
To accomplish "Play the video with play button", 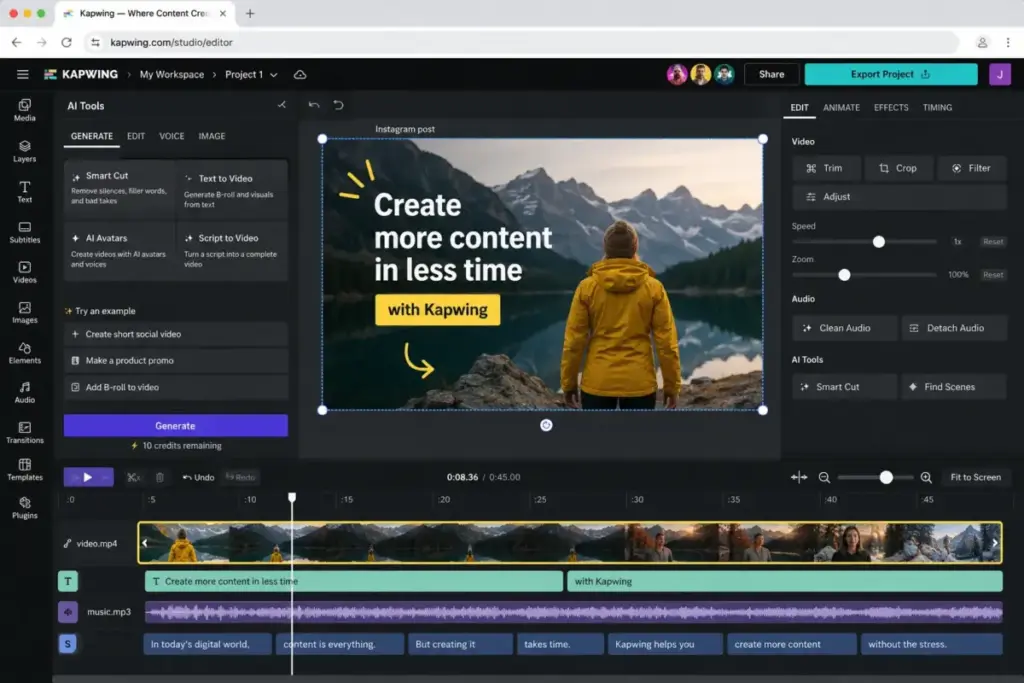I will point(88,477).
